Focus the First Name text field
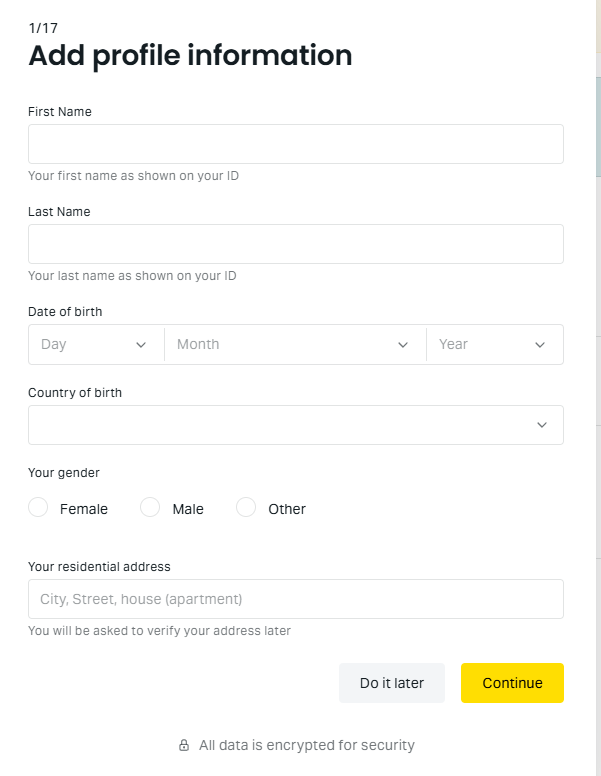Screen dimensions: 601x776 coord(295,144)
